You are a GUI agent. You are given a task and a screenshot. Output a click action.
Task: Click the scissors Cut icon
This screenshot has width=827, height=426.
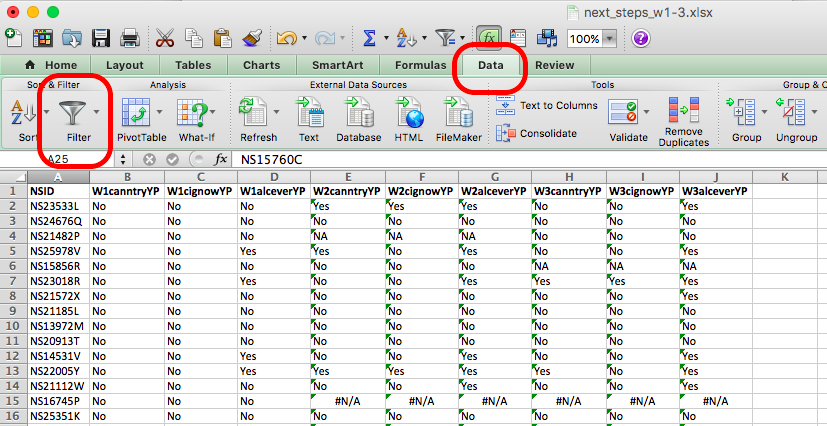[x=165, y=38]
